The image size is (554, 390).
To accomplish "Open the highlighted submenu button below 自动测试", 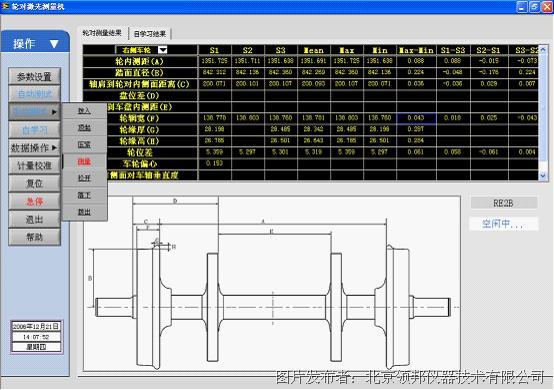I will tap(34, 112).
